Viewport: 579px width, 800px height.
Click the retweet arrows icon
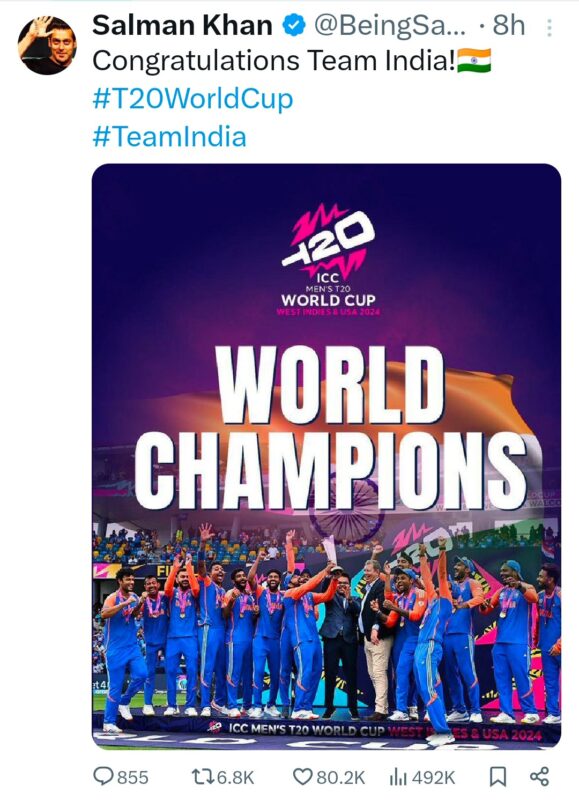(x=203, y=777)
